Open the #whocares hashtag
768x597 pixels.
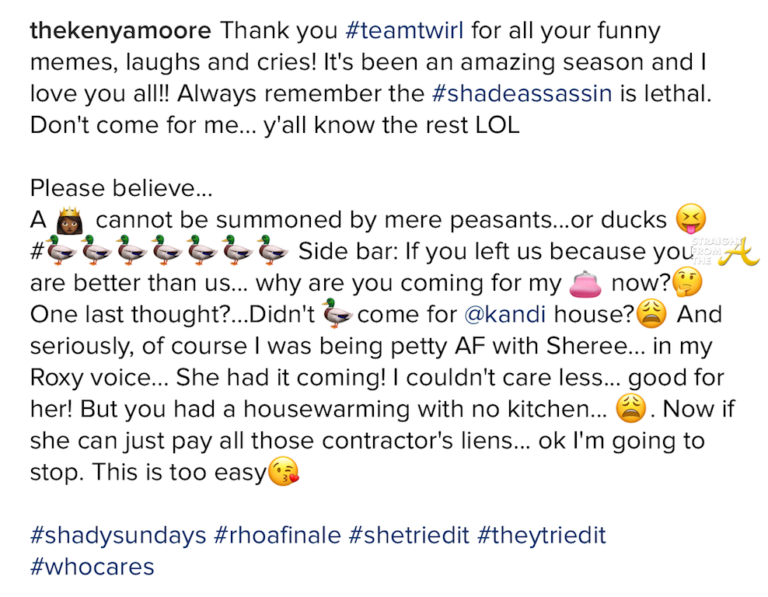pos(92,567)
